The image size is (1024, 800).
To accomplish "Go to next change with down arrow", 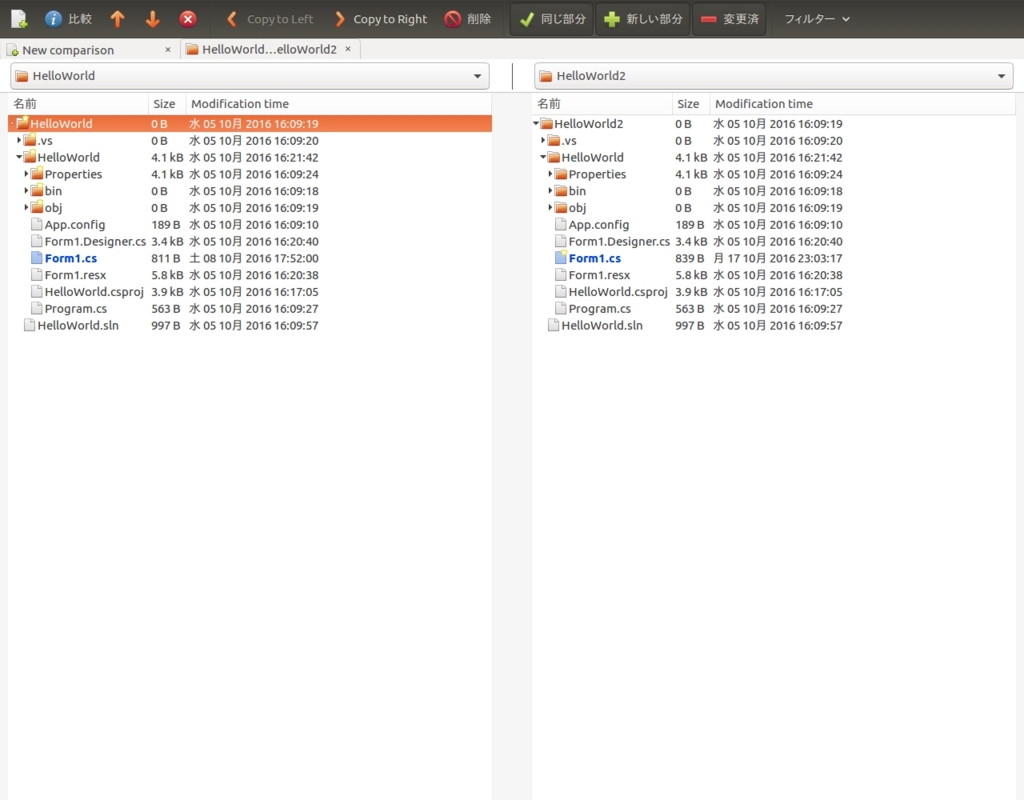I will 151,18.
